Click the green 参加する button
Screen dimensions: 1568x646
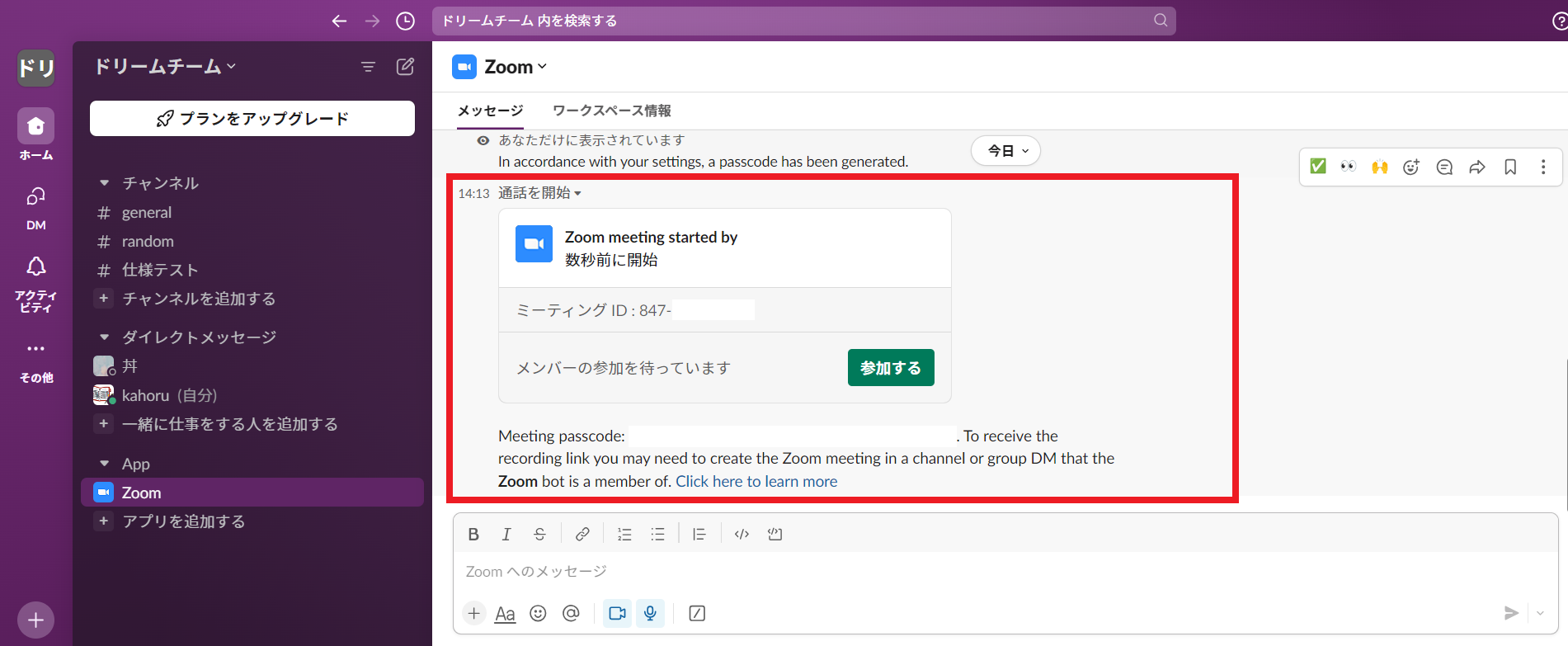[890, 368]
